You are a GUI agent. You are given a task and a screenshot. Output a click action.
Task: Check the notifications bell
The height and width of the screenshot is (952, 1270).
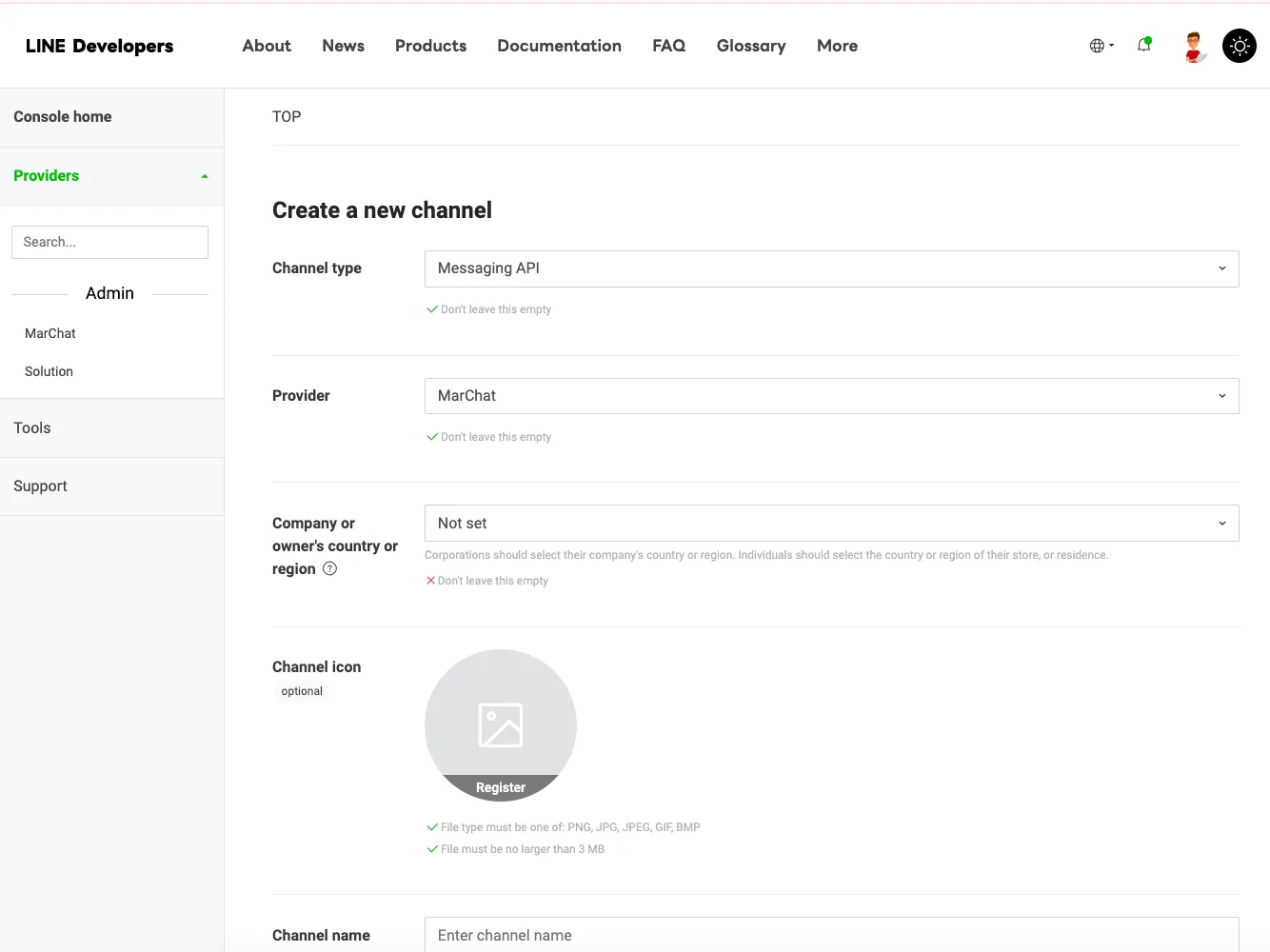[1144, 45]
